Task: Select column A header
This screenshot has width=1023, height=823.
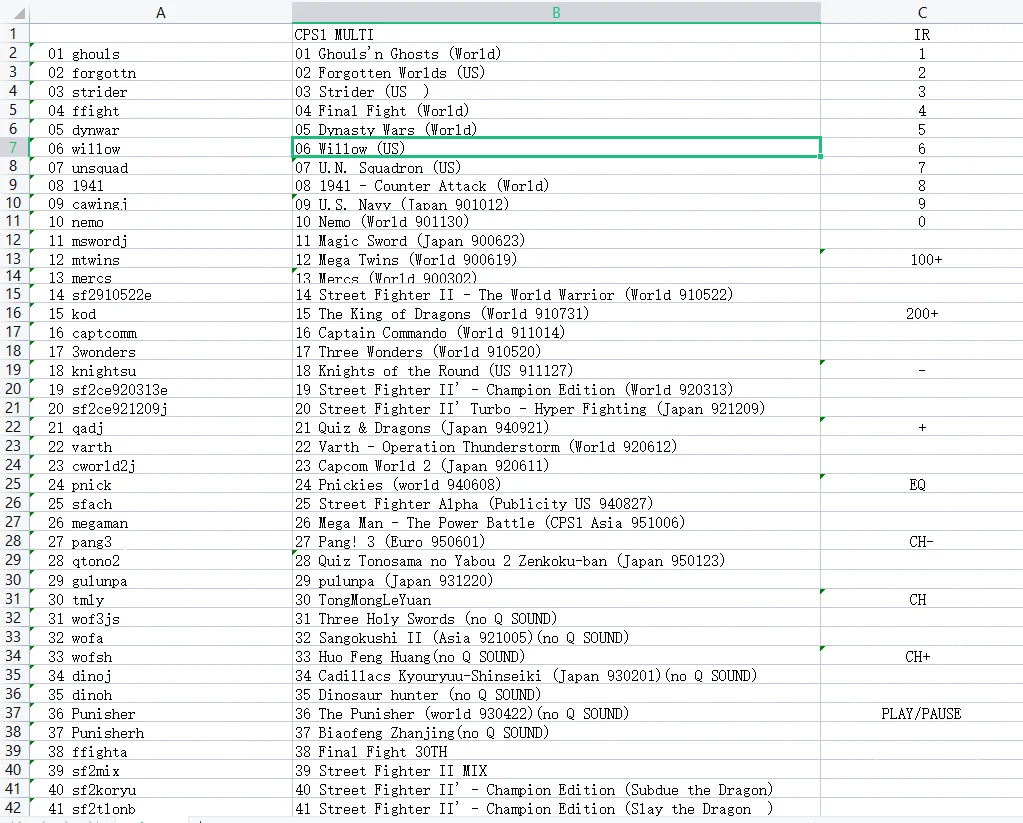Action: pos(160,12)
